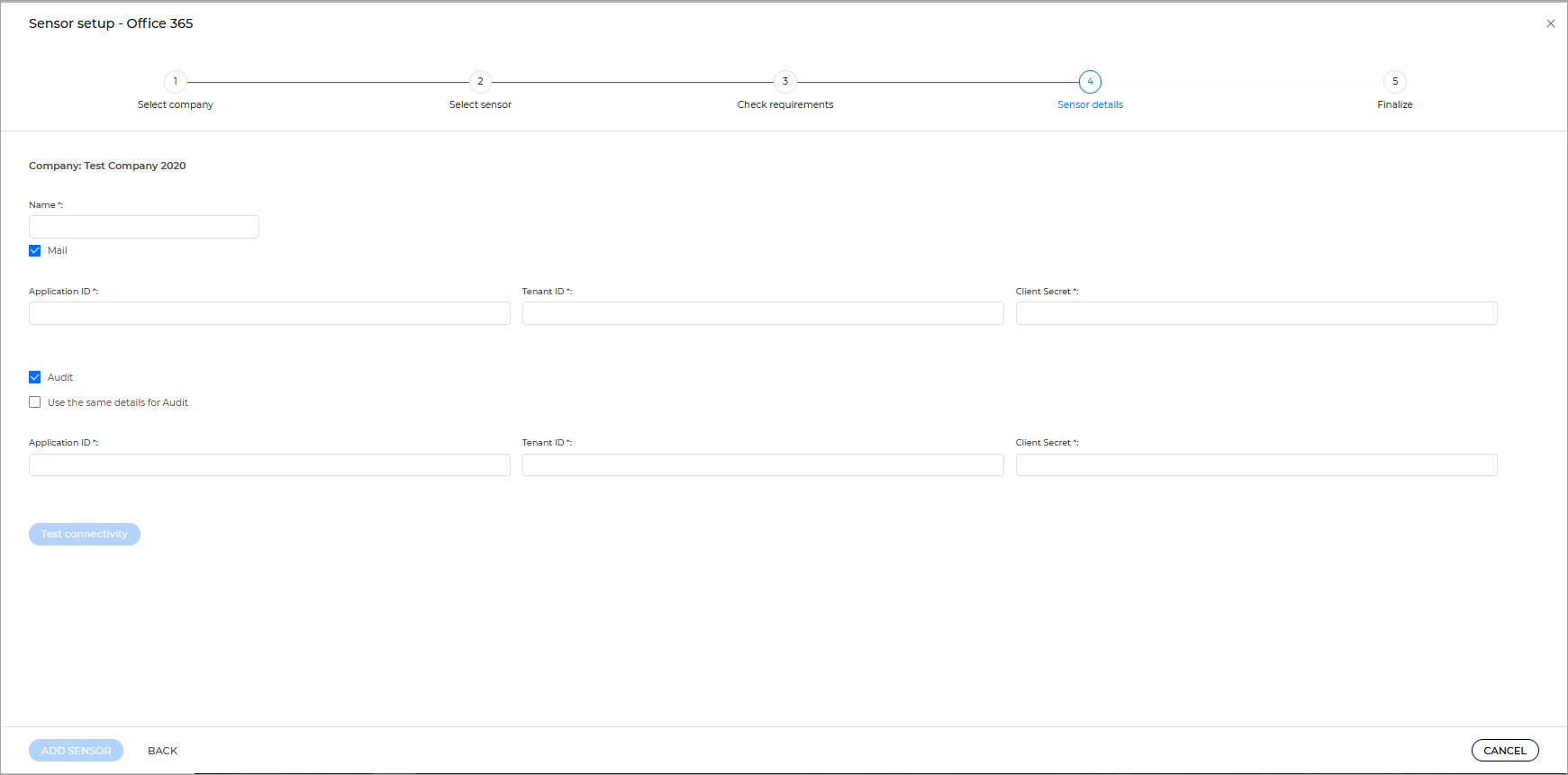Go to step 2 Select sensor

(x=480, y=81)
